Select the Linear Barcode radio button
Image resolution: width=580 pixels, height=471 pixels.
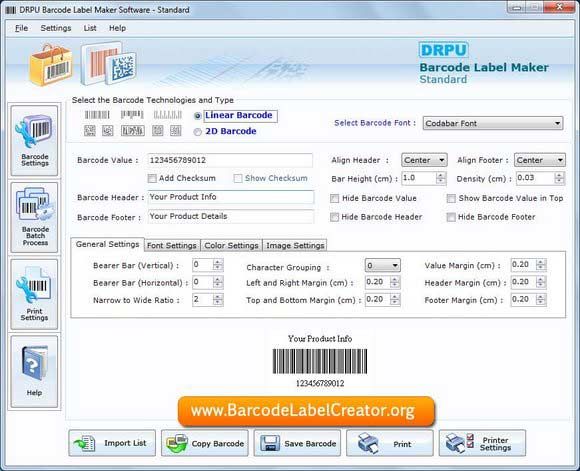(x=198, y=116)
